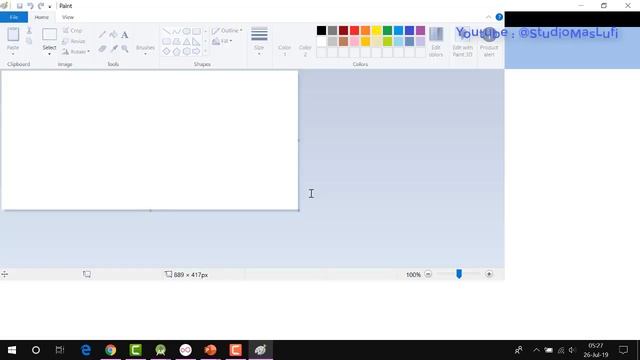Select the Fill with color bucket tool
Image resolution: width=640 pixels, height=360 pixels.
(113, 35)
